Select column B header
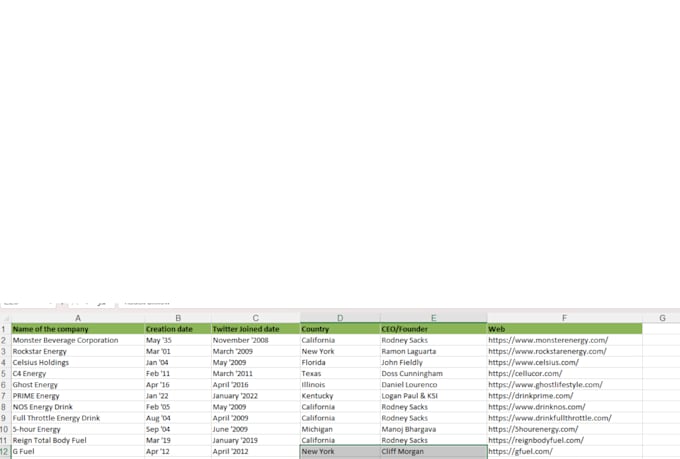This screenshot has width=680, height=459. (x=178, y=318)
